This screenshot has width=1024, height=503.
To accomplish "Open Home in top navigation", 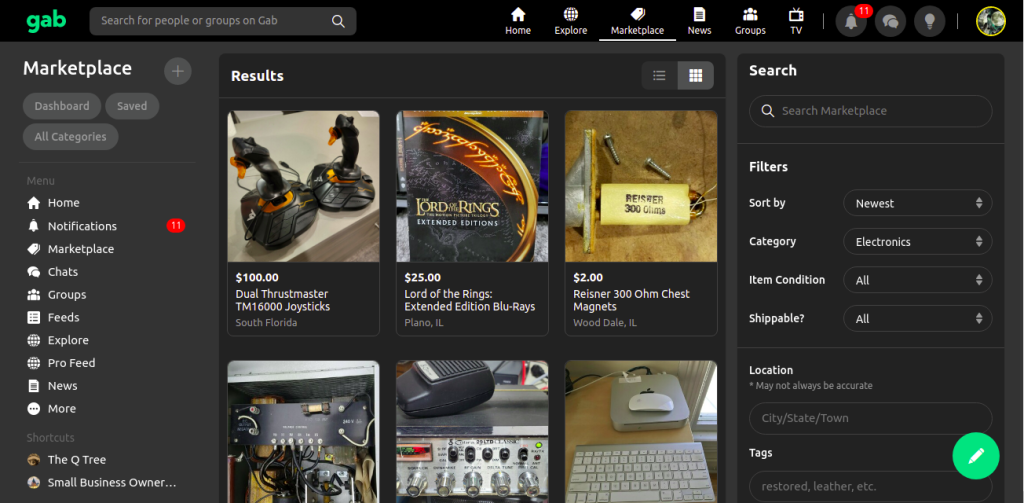I will pyautogui.click(x=518, y=21).
